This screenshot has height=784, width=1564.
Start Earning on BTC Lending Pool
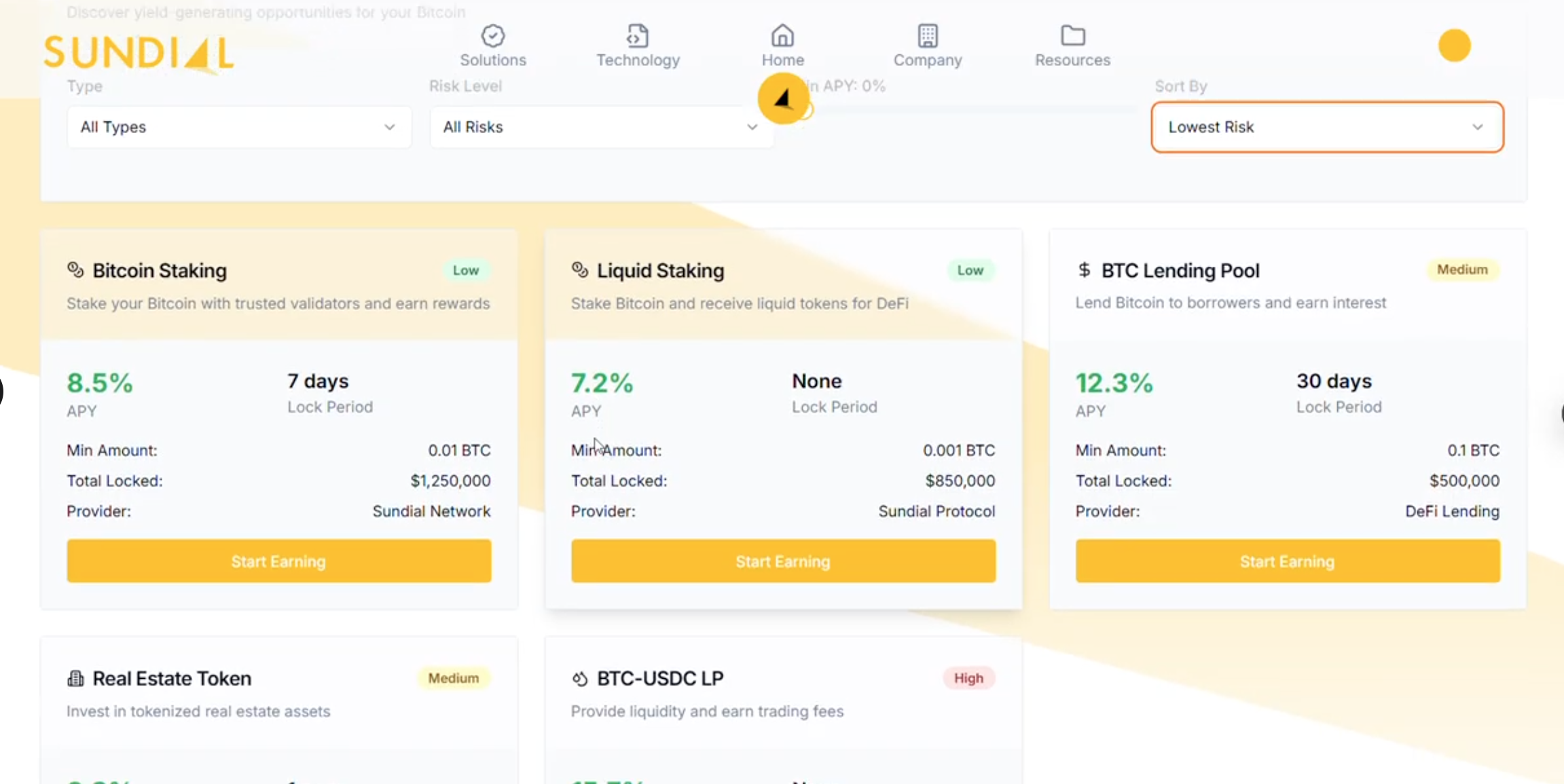1288,561
